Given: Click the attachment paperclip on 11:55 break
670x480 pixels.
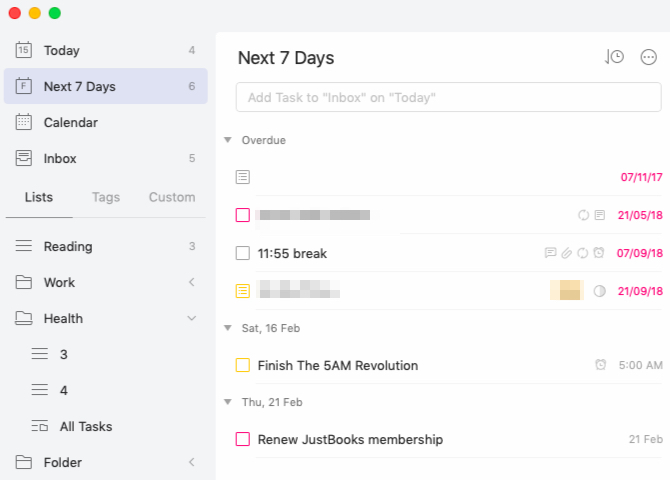Looking at the screenshot, I should [x=566, y=253].
